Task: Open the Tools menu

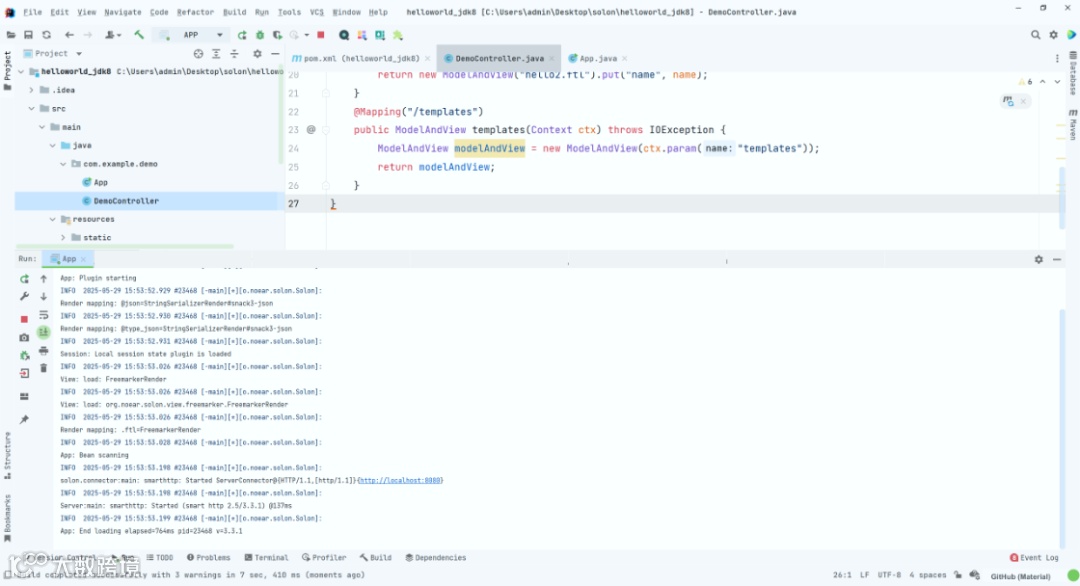Action: tap(289, 12)
